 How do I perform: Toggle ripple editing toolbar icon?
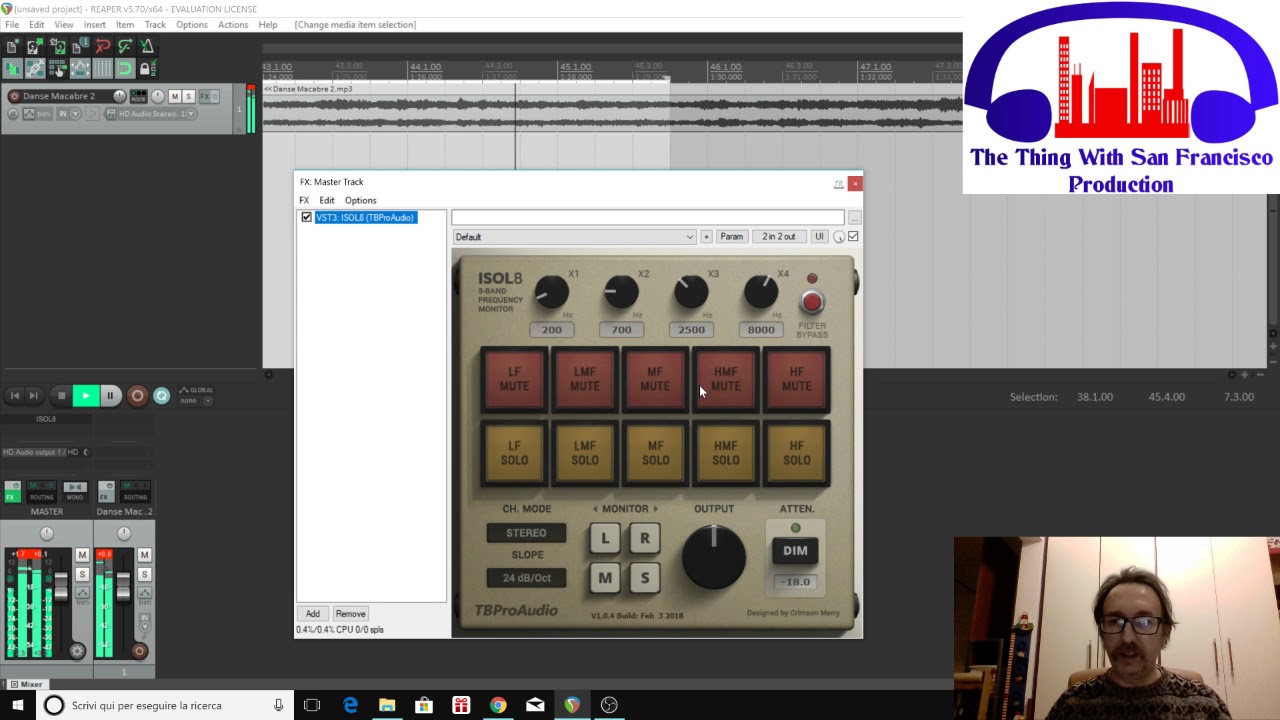coord(58,68)
